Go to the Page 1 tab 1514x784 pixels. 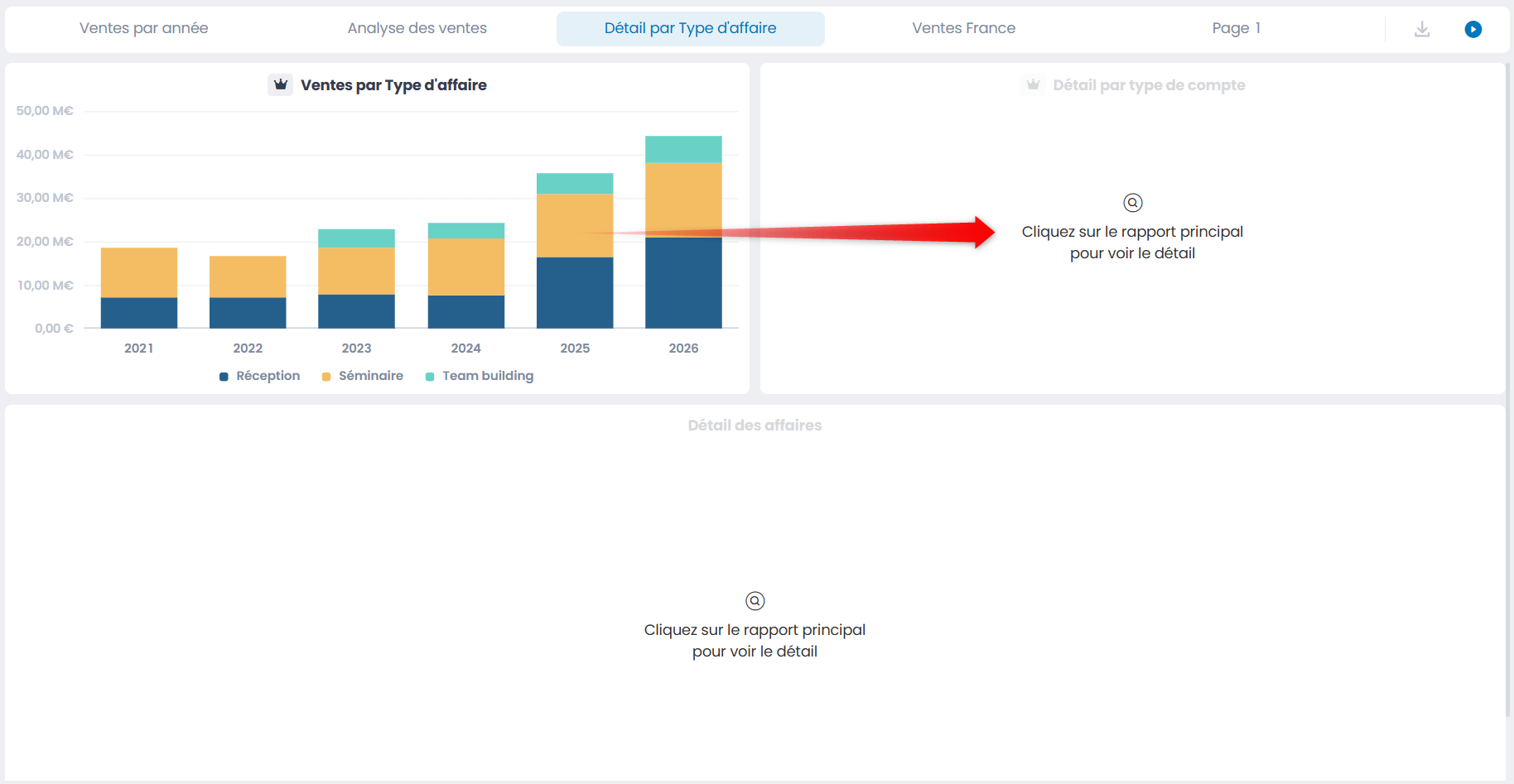1237,28
